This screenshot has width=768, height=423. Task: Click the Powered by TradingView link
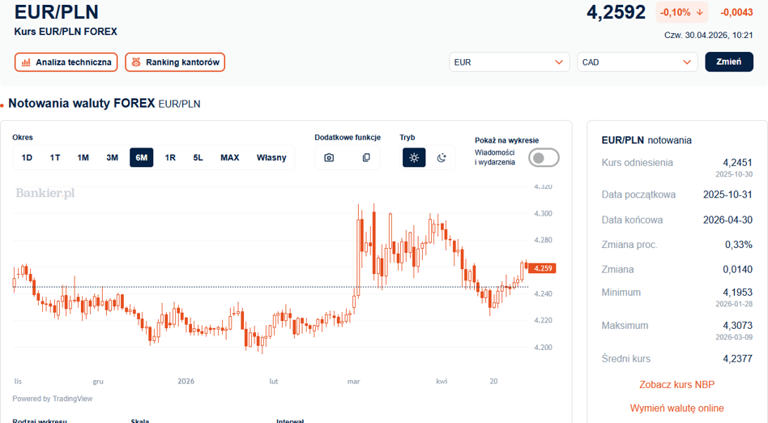(x=52, y=398)
